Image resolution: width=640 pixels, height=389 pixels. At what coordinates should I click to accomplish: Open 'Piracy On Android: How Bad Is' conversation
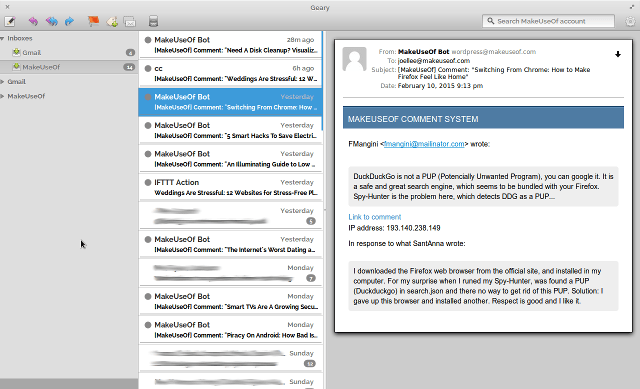[231, 330]
